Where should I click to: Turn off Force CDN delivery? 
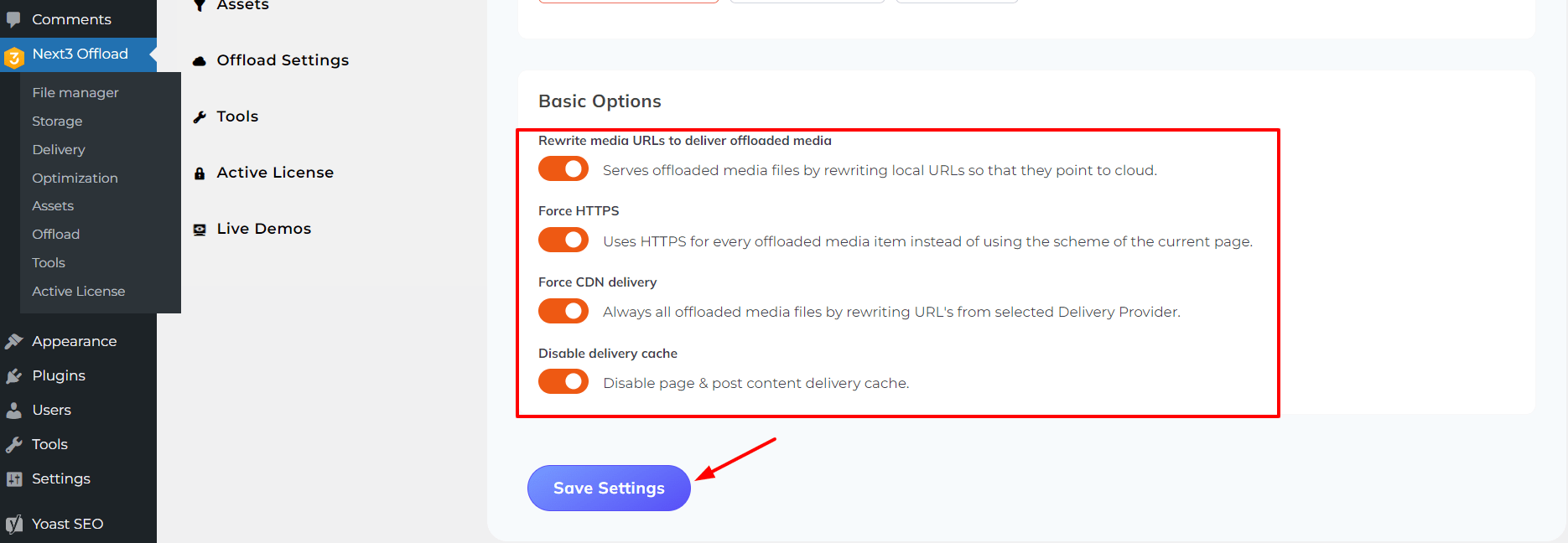[563, 311]
